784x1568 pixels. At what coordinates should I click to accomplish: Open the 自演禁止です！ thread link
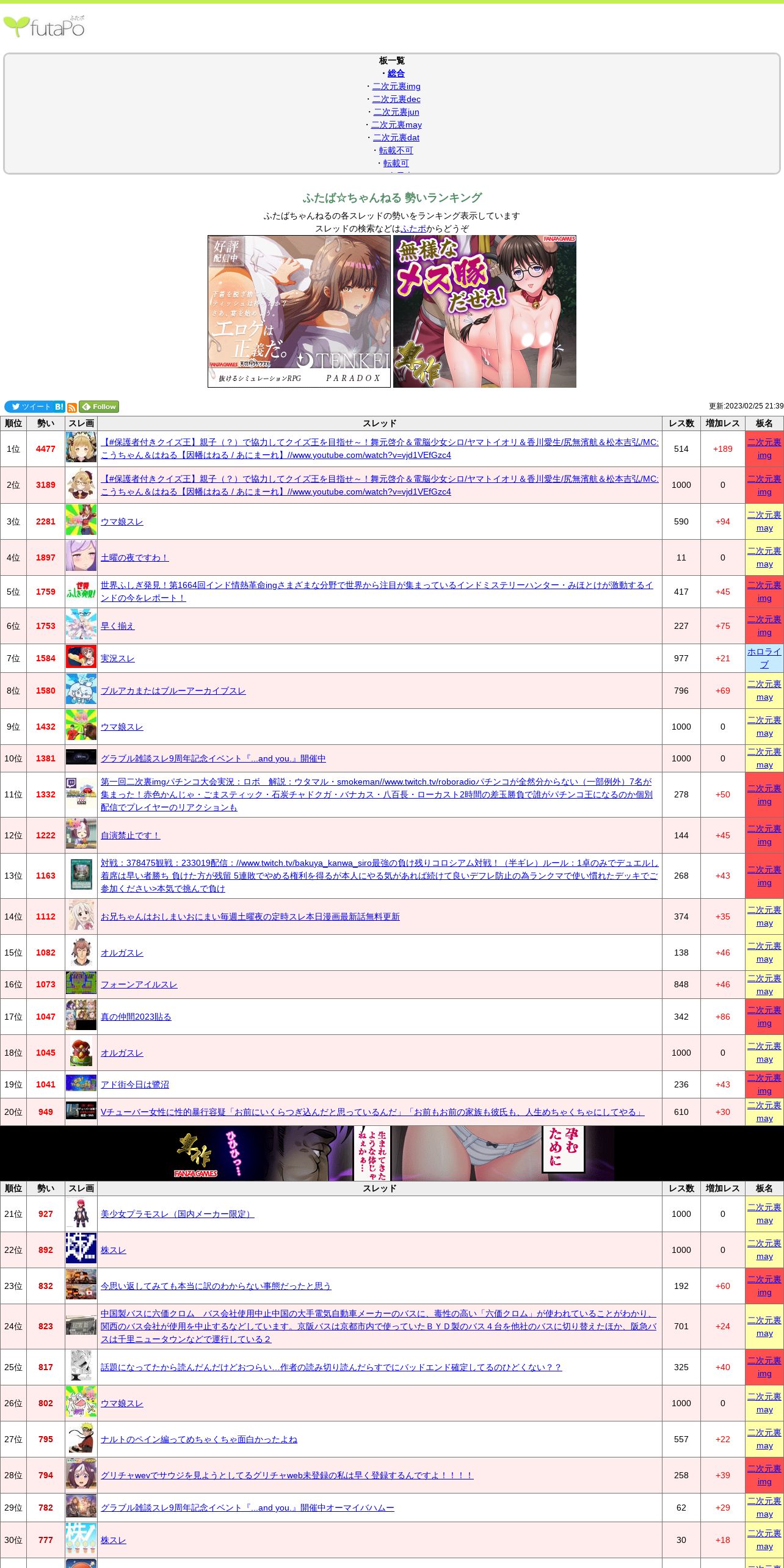point(131,835)
